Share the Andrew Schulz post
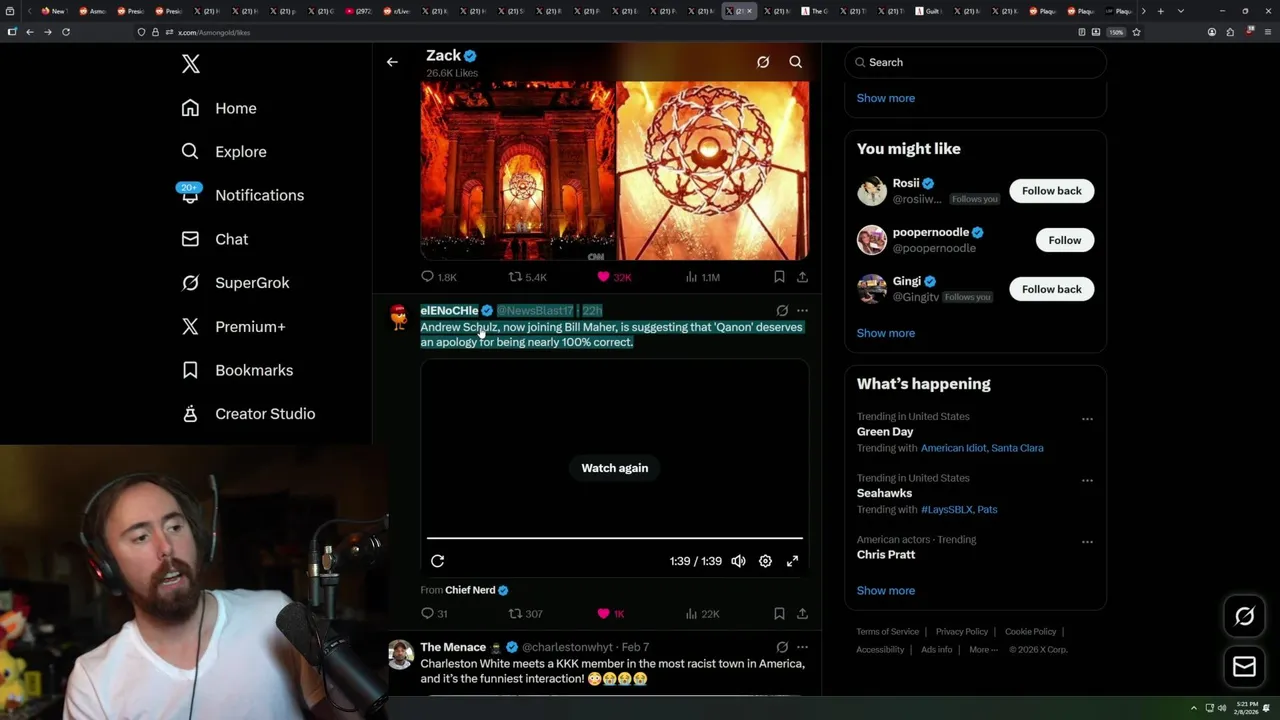Screen dimensions: 1280x720 (x=802, y=614)
